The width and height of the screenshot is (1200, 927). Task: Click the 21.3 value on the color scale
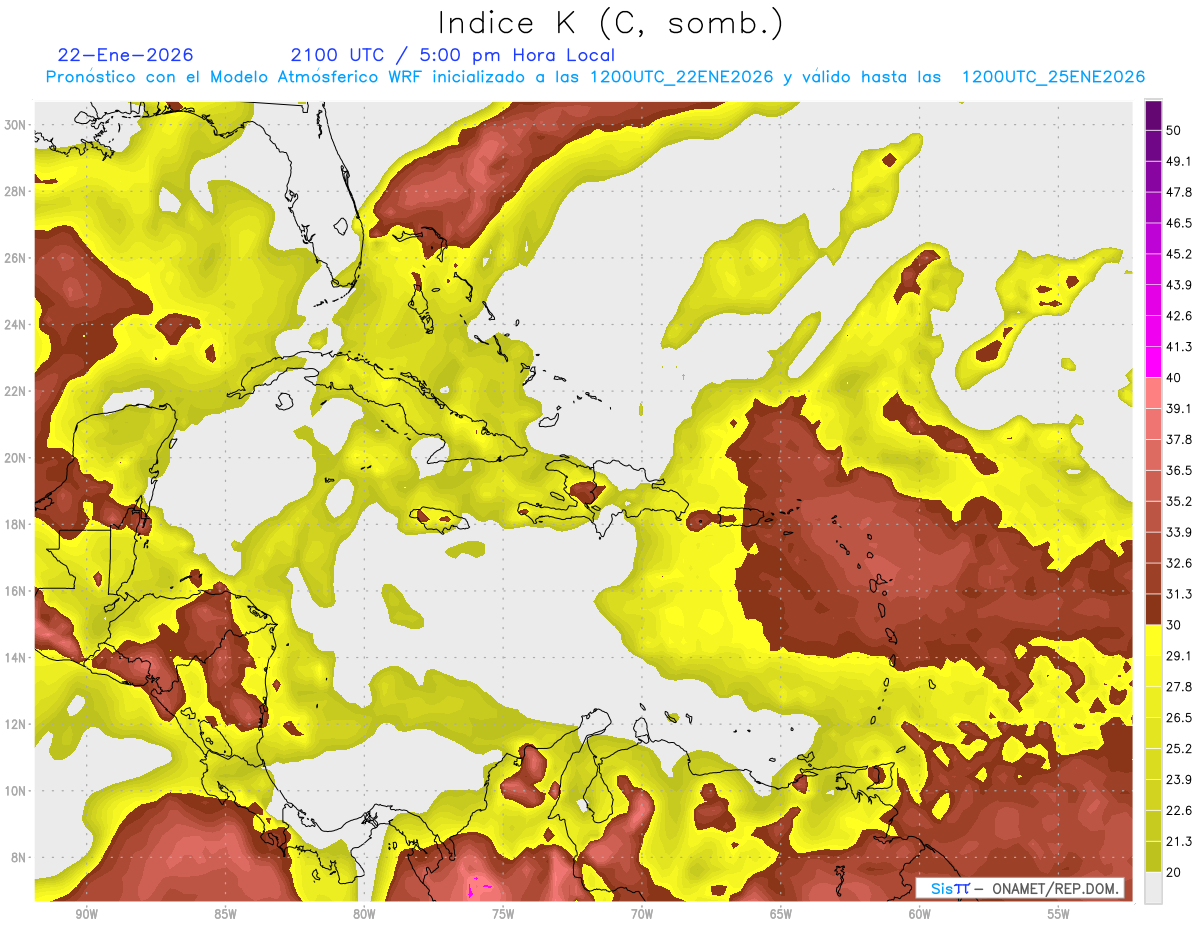click(x=1178, y=843)
